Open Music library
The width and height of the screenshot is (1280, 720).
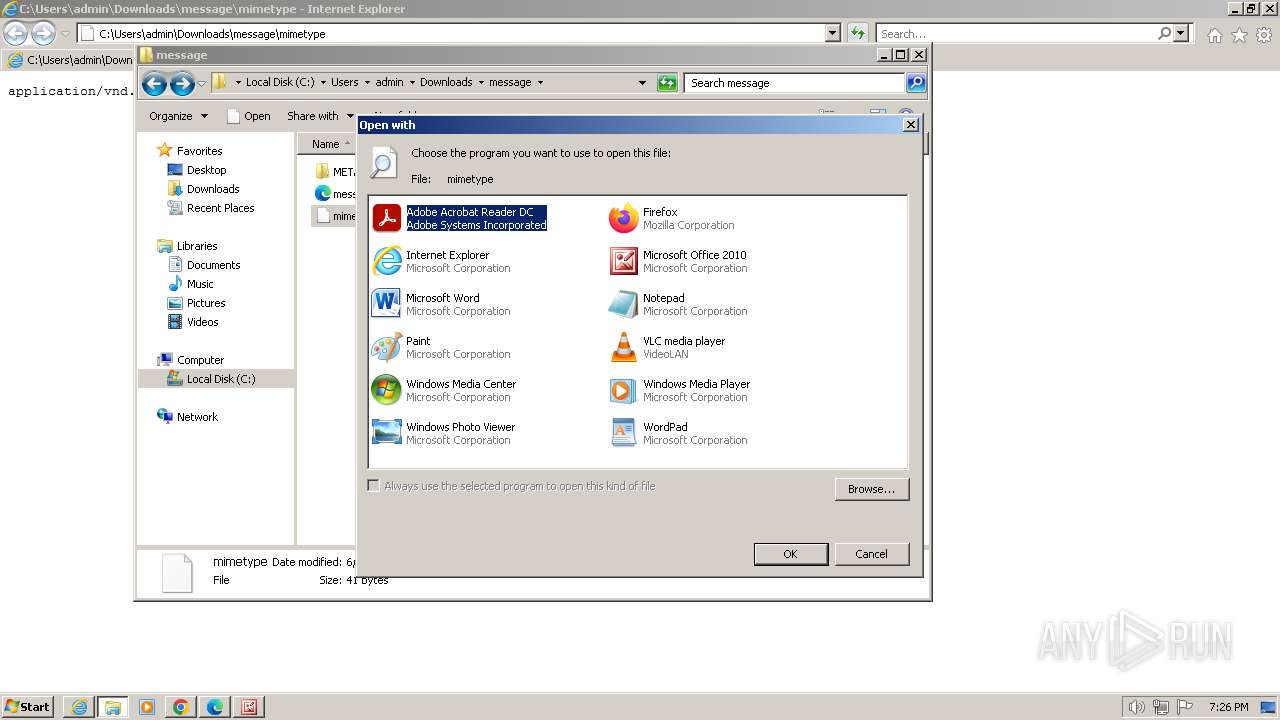pyautogui.click(x=200, y=284)
